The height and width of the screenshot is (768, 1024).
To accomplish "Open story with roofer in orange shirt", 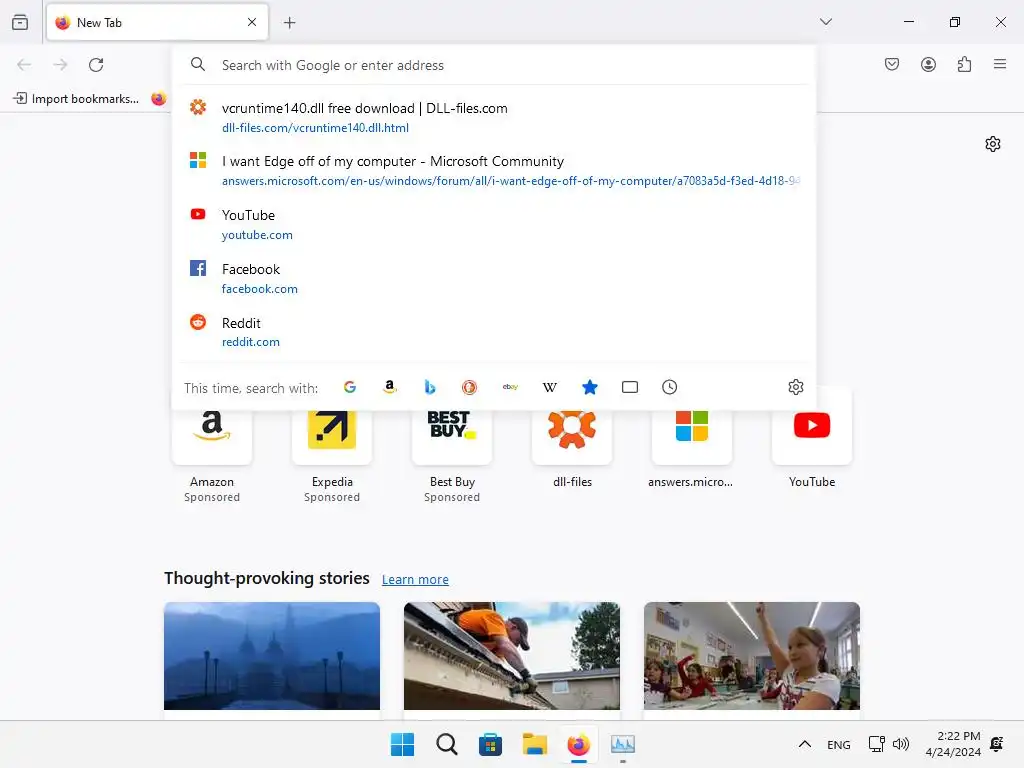I will (511, 656).
